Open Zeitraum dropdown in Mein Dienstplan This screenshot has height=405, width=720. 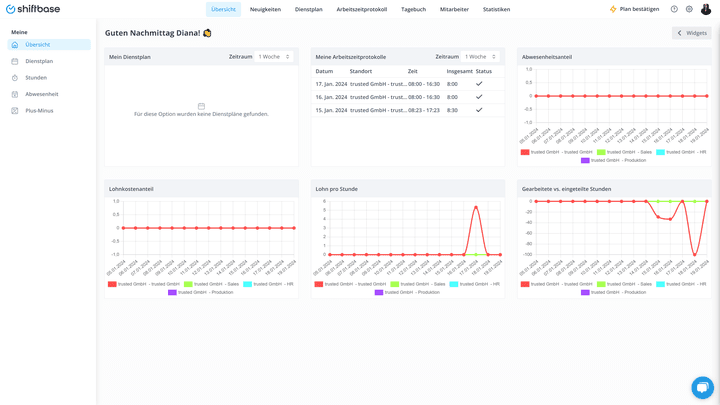pos(274,57)
